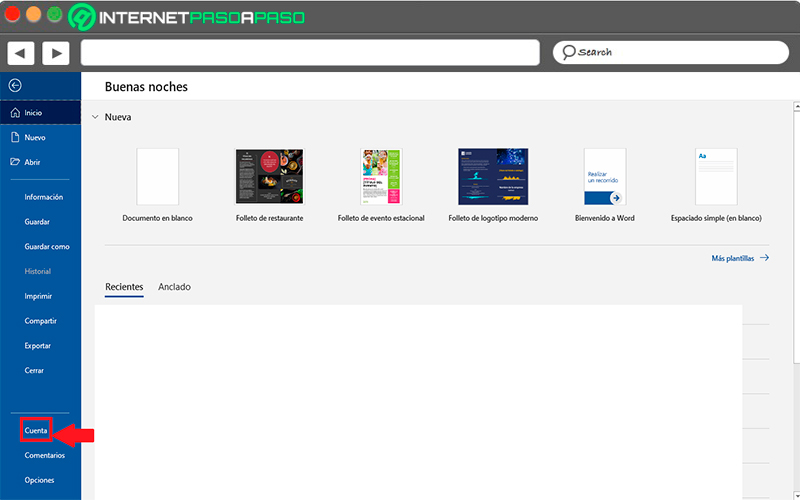Select Folleto de logotipo moderno thumbnail
800x500 pixels.
493,177
